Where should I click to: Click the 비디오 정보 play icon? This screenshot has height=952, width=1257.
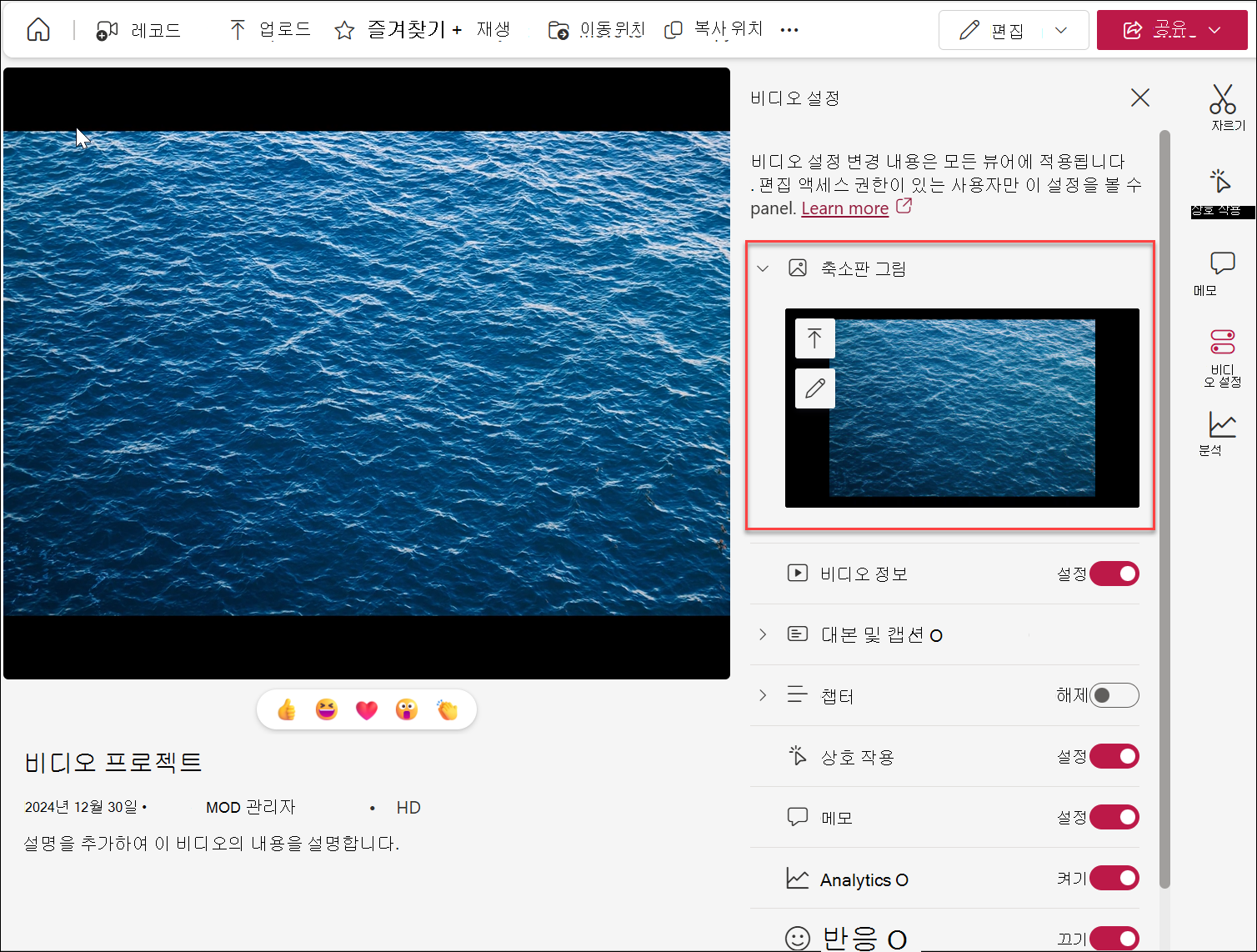[x=798, y=573]
